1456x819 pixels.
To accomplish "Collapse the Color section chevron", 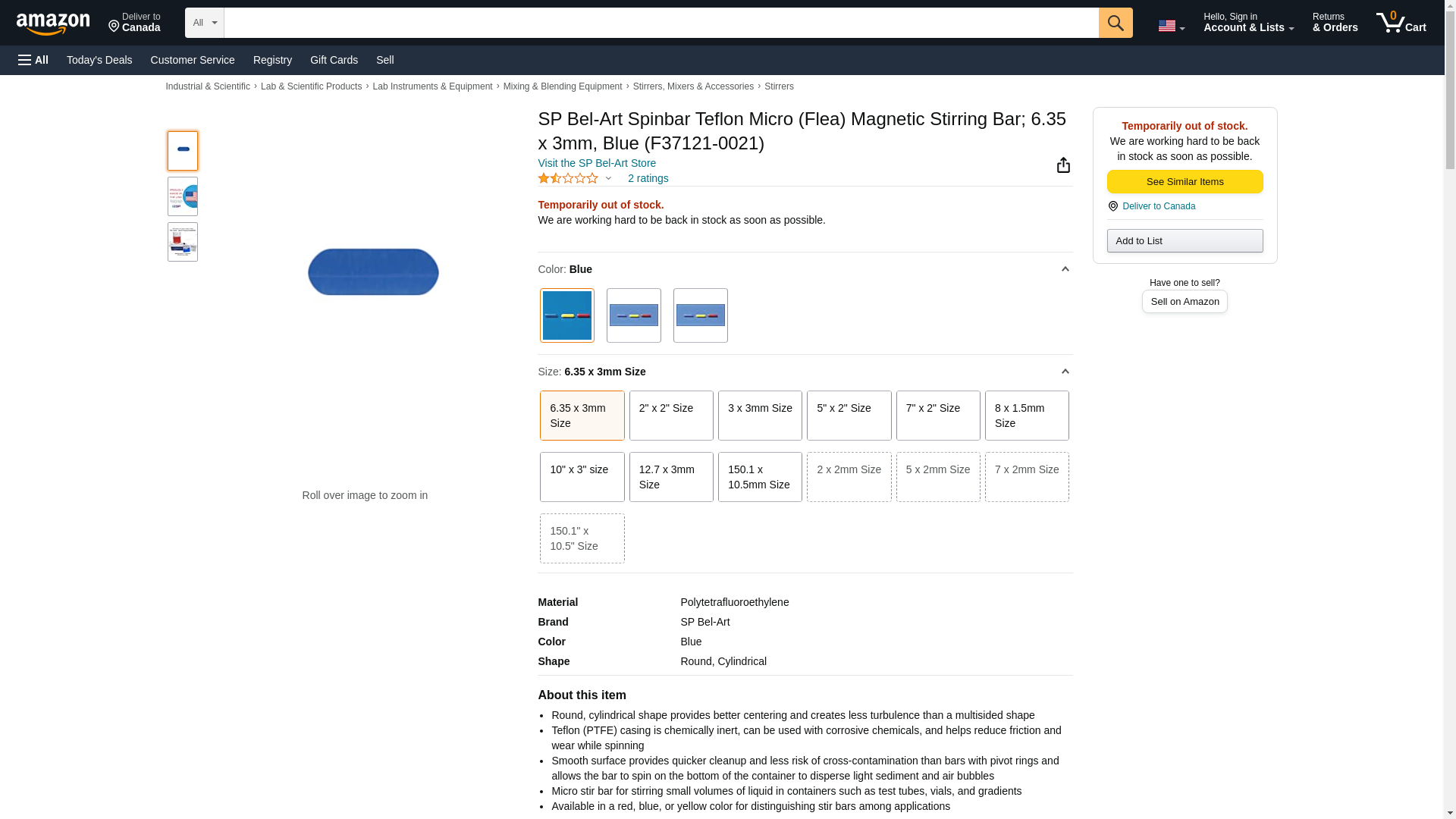I will coord(1065,269).
